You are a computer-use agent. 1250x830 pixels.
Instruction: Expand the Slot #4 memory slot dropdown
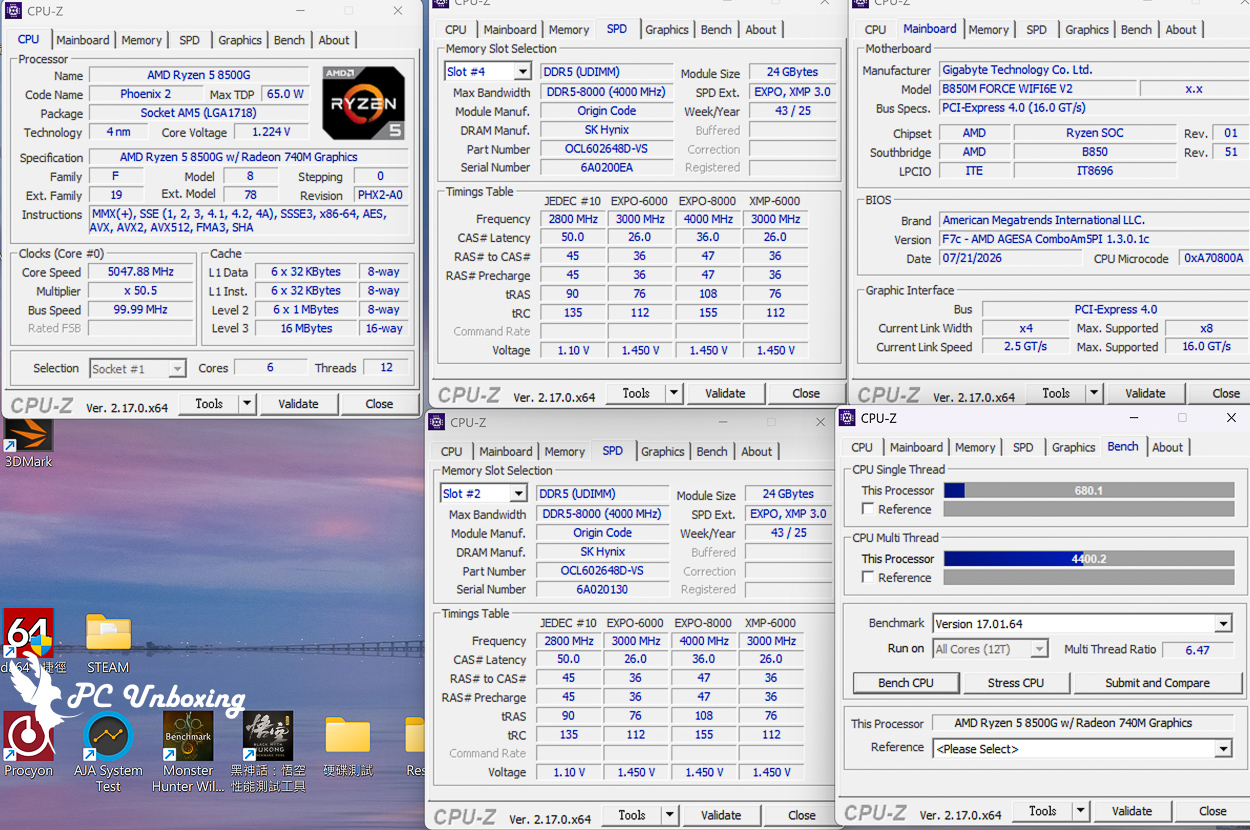522,72
